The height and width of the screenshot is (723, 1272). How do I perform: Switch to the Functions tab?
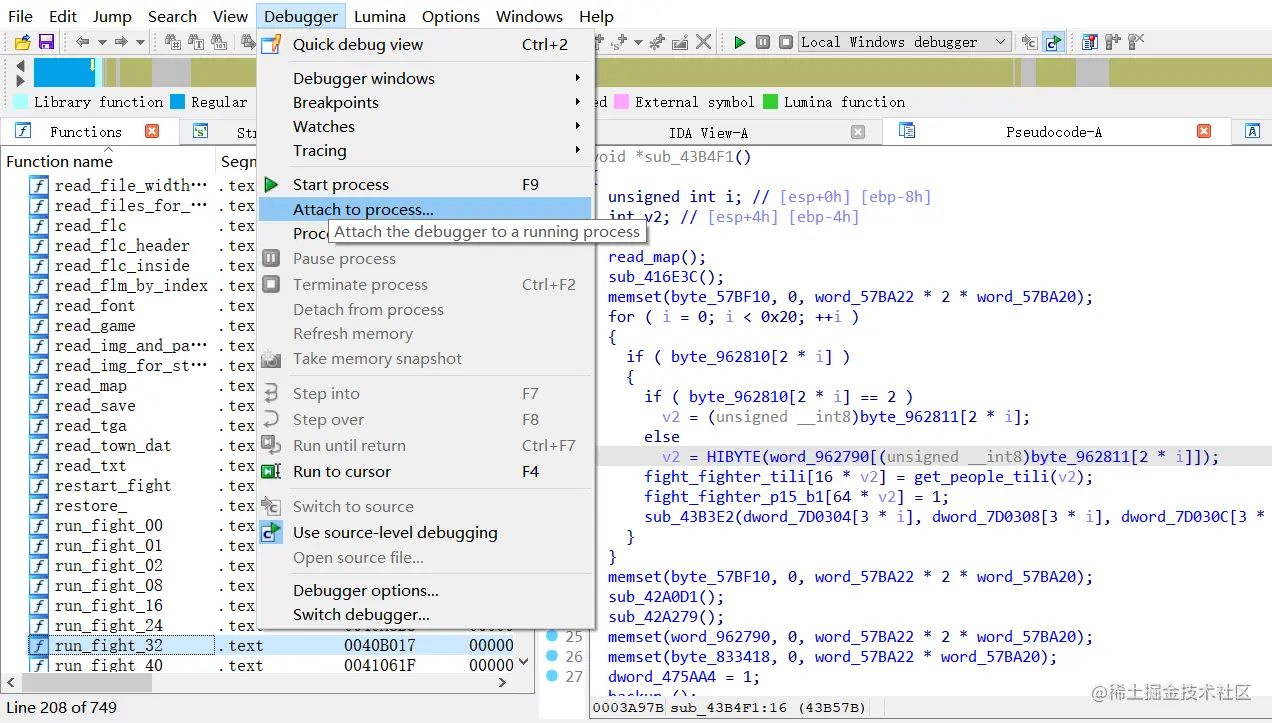pos(86,131)
